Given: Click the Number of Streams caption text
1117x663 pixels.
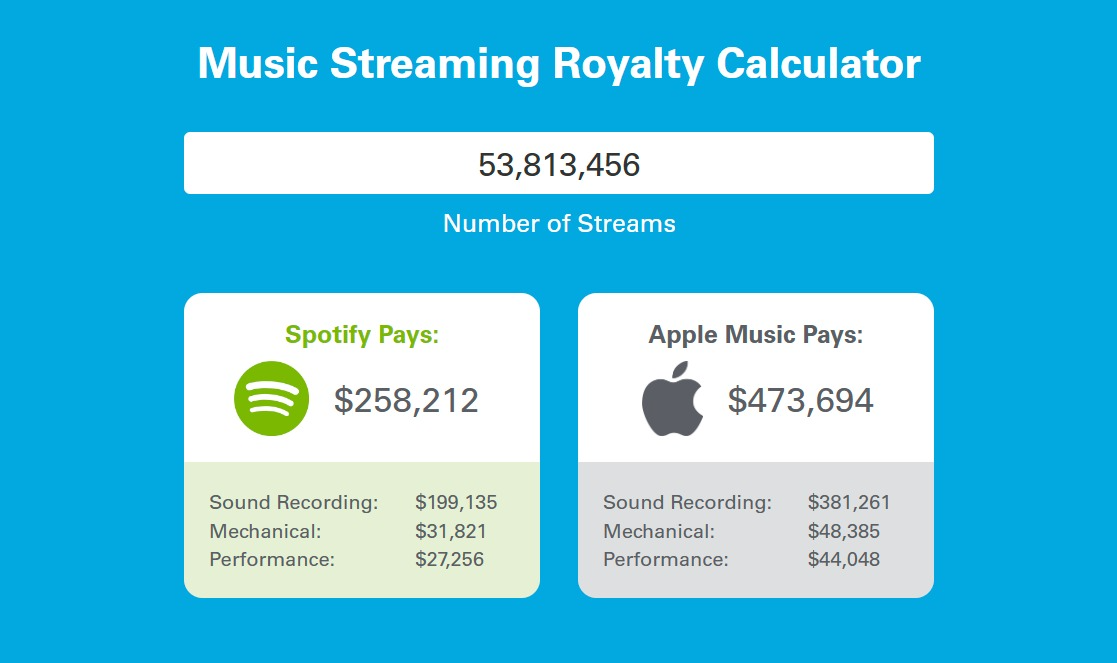Looking at the screenshot, I should coord(559,224).
